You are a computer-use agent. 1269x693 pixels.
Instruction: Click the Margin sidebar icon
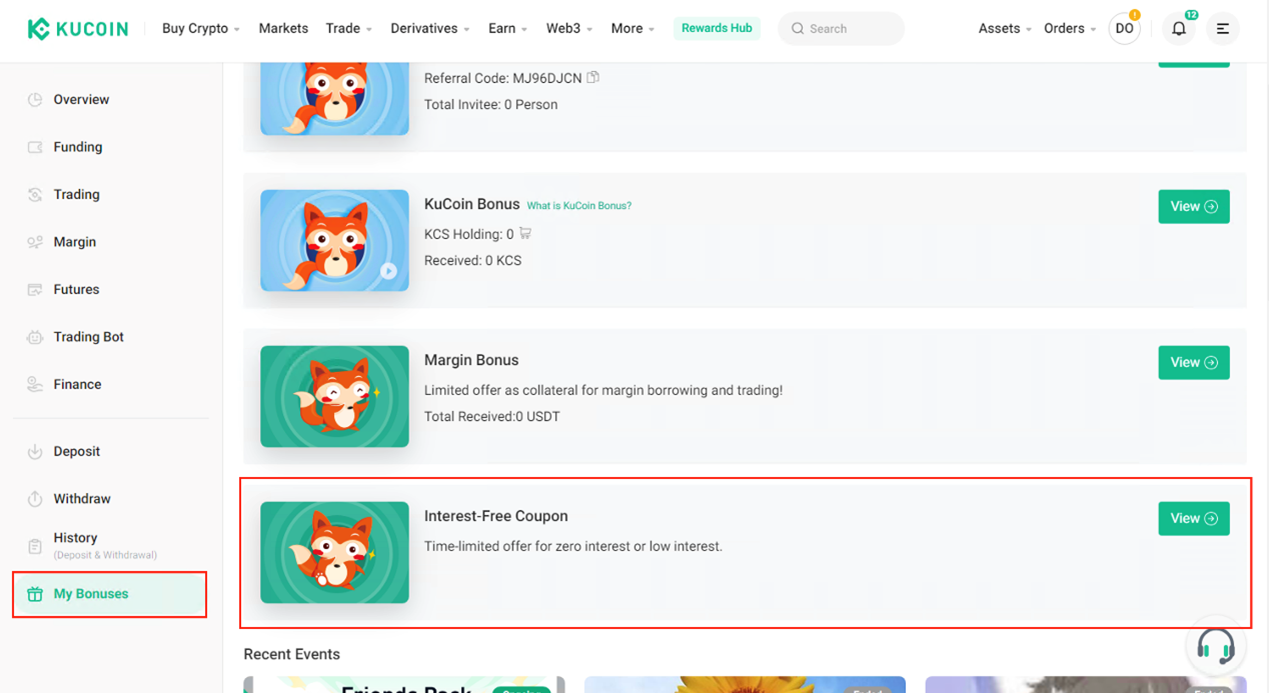(35, 242)
